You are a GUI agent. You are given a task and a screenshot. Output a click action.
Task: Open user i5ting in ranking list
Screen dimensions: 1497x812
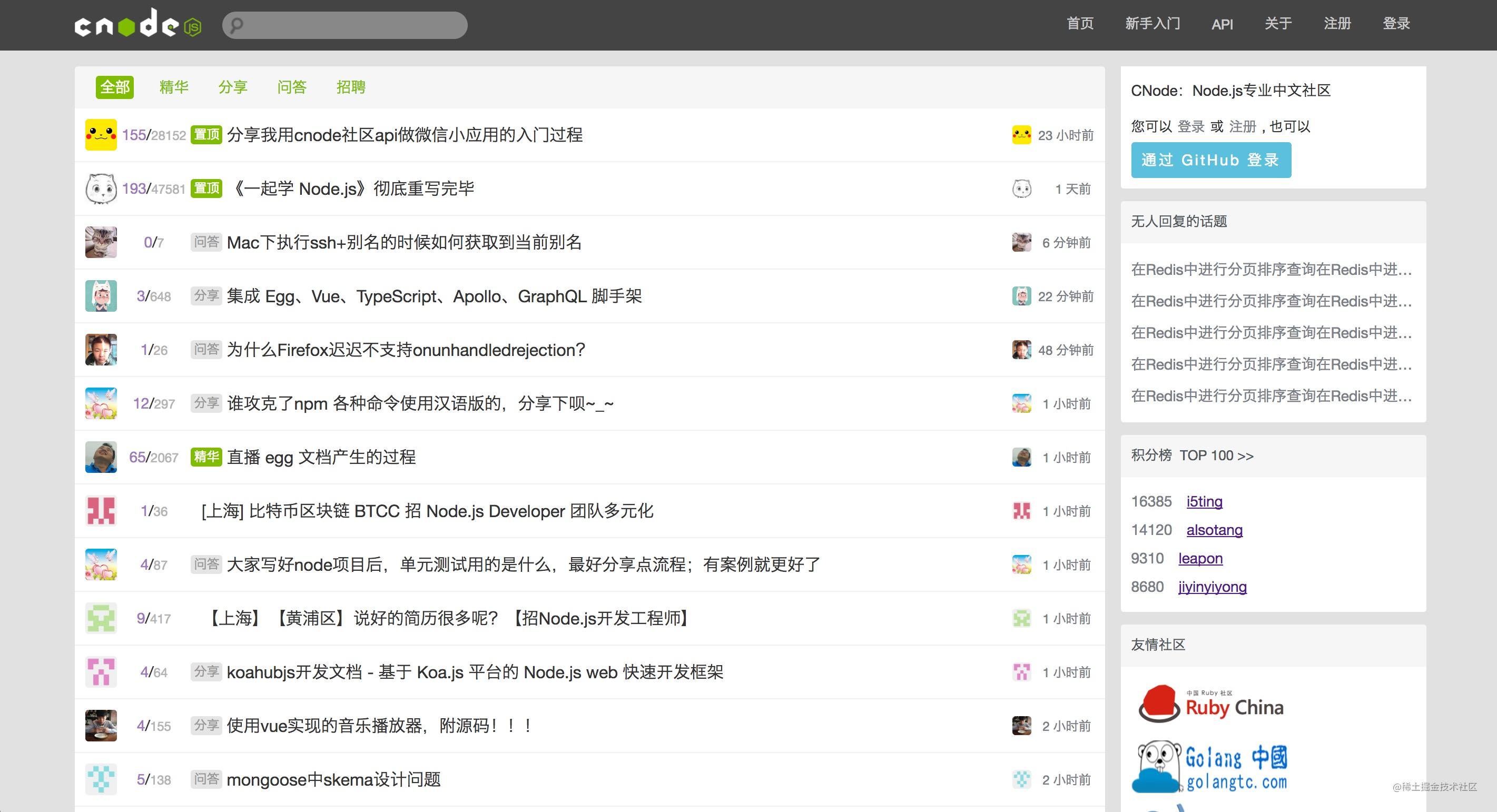1204,501
